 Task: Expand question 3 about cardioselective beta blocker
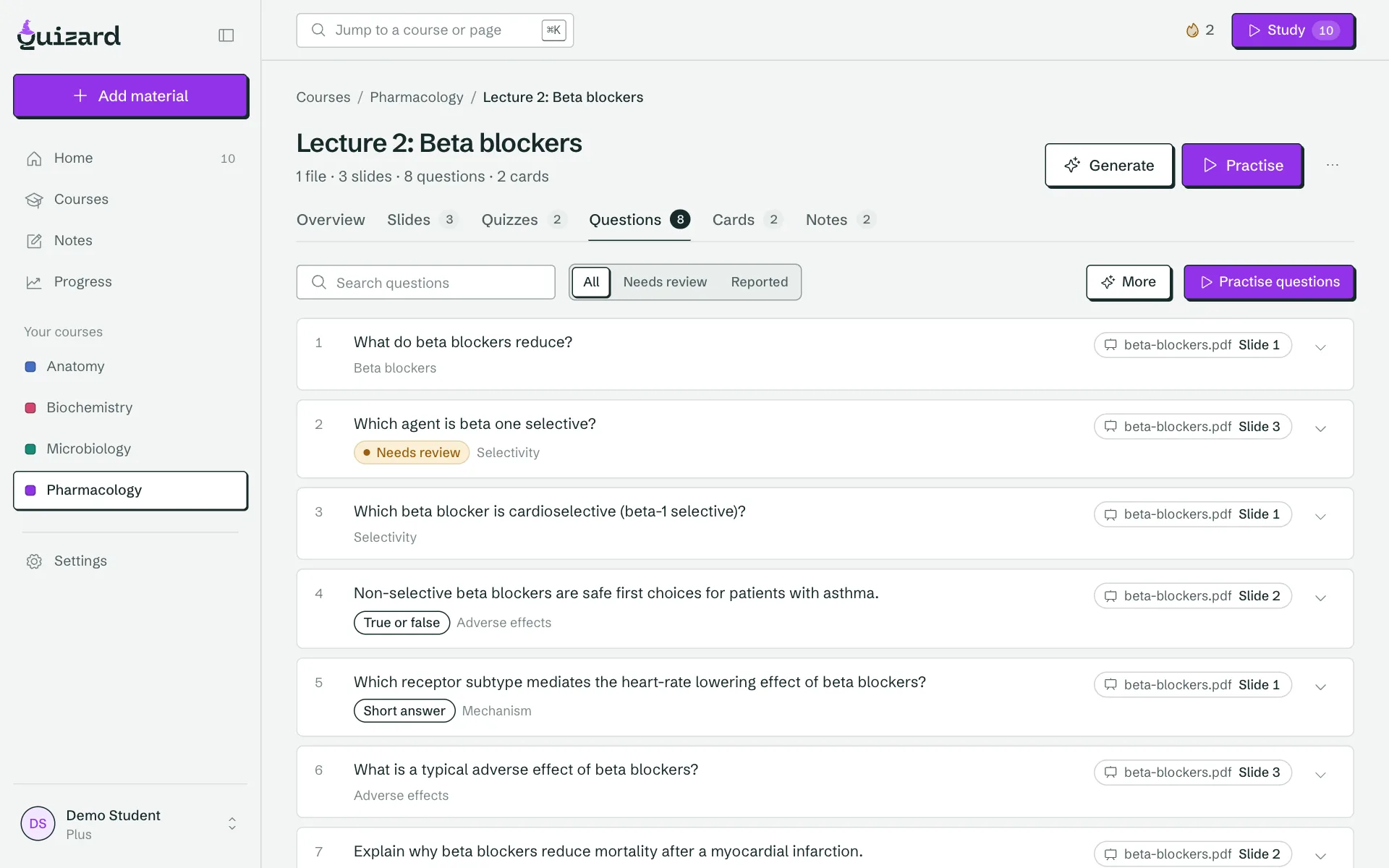1320,516
